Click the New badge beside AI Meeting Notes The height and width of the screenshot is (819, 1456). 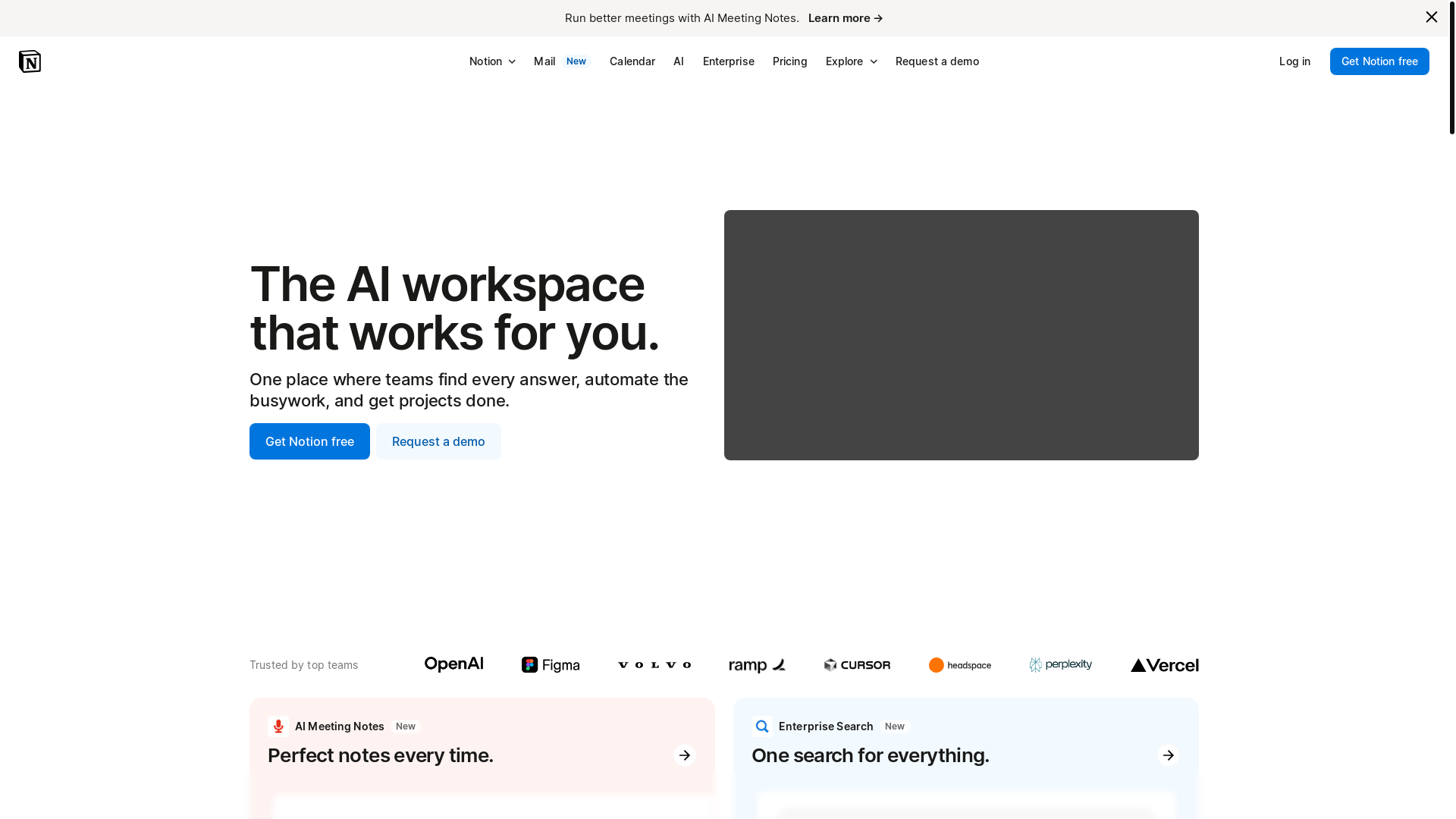(406, 726)
